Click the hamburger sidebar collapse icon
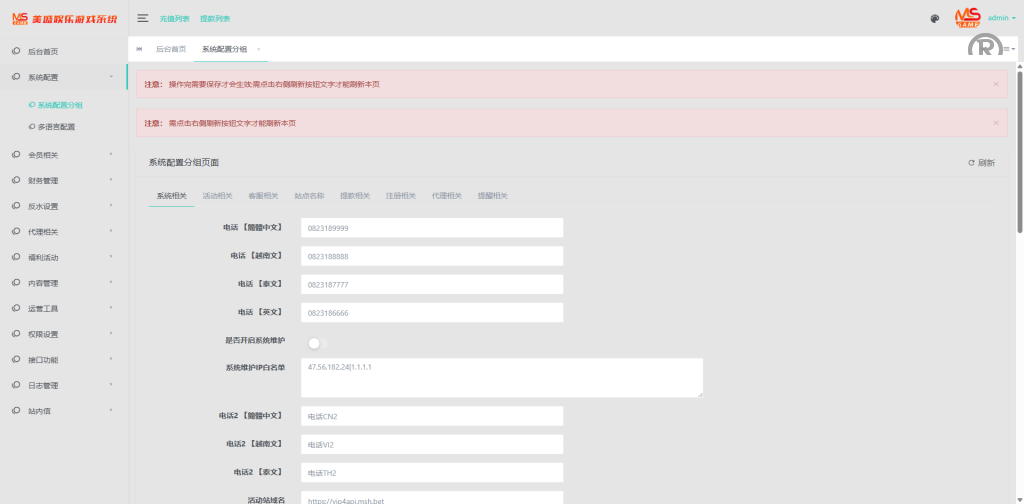1024x504 pixels. [143, 18]
